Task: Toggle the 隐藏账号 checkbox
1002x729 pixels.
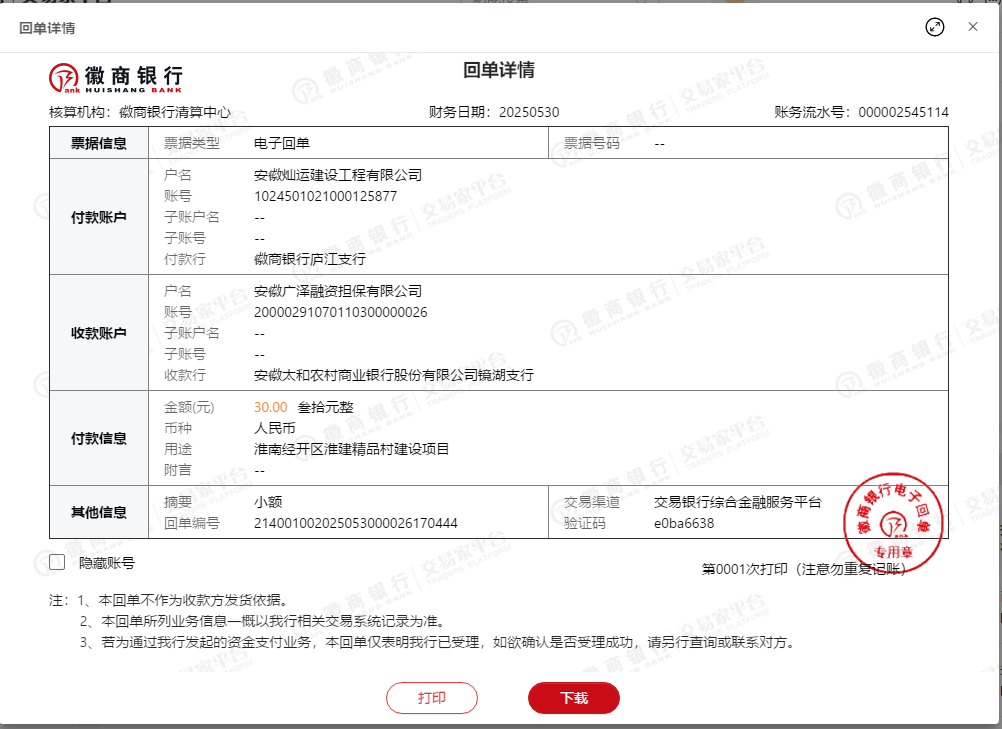Action: [57, 563]
